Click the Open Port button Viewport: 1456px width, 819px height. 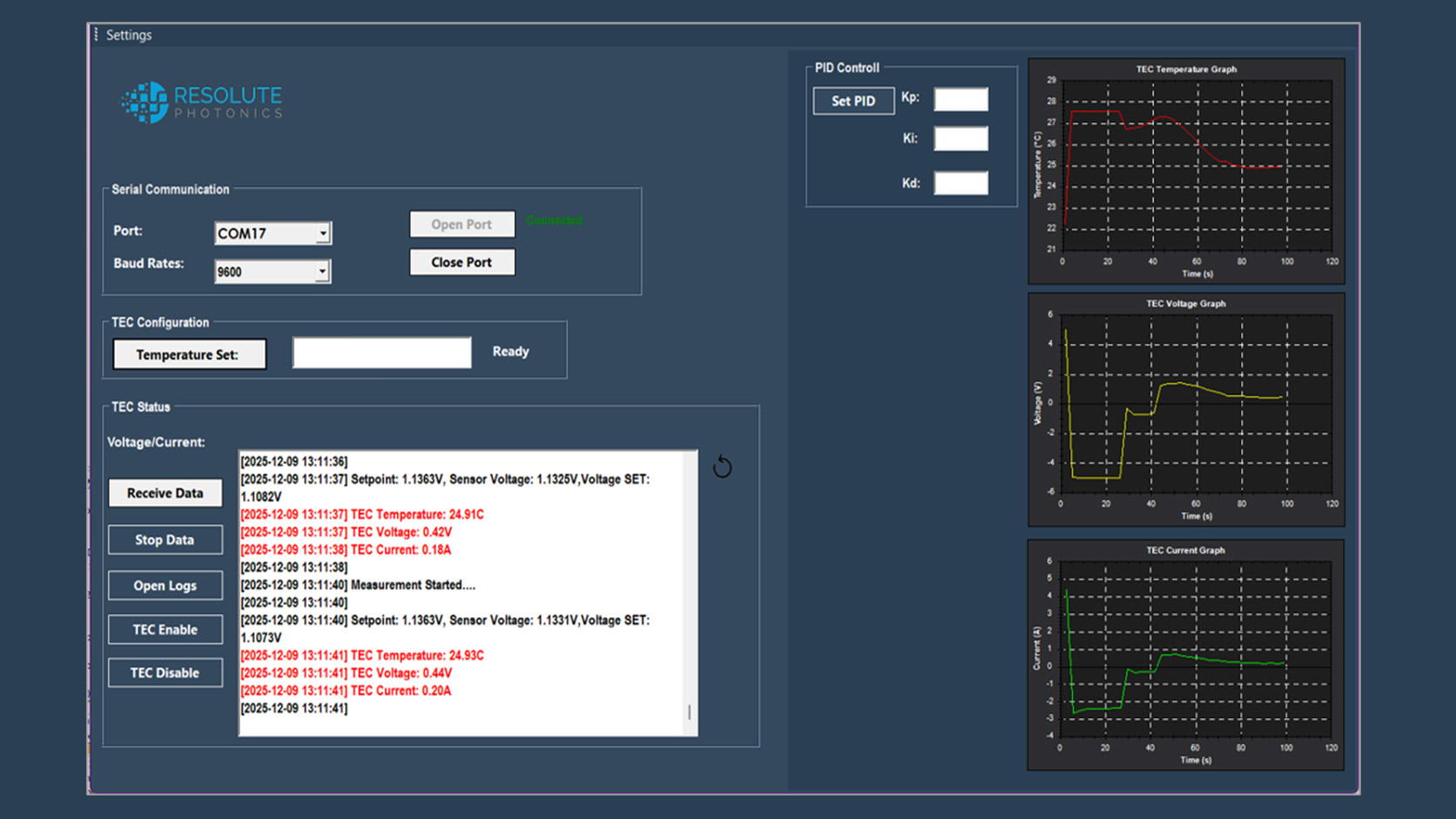(462, 224)
